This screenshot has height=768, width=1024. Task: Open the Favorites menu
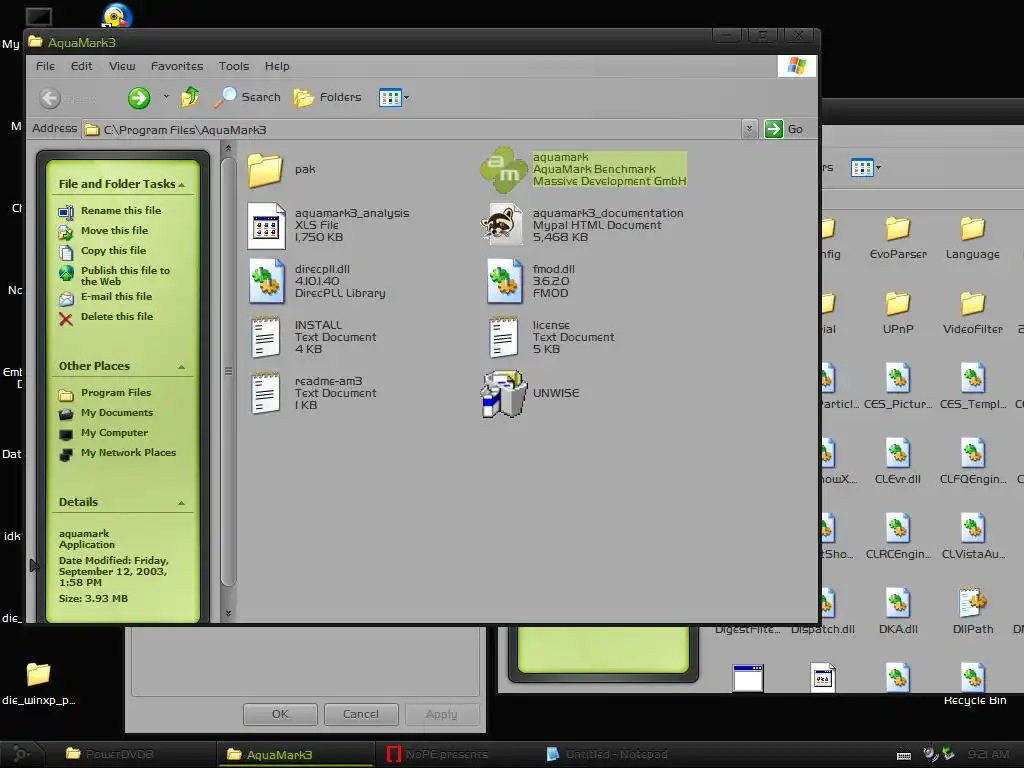177,66
